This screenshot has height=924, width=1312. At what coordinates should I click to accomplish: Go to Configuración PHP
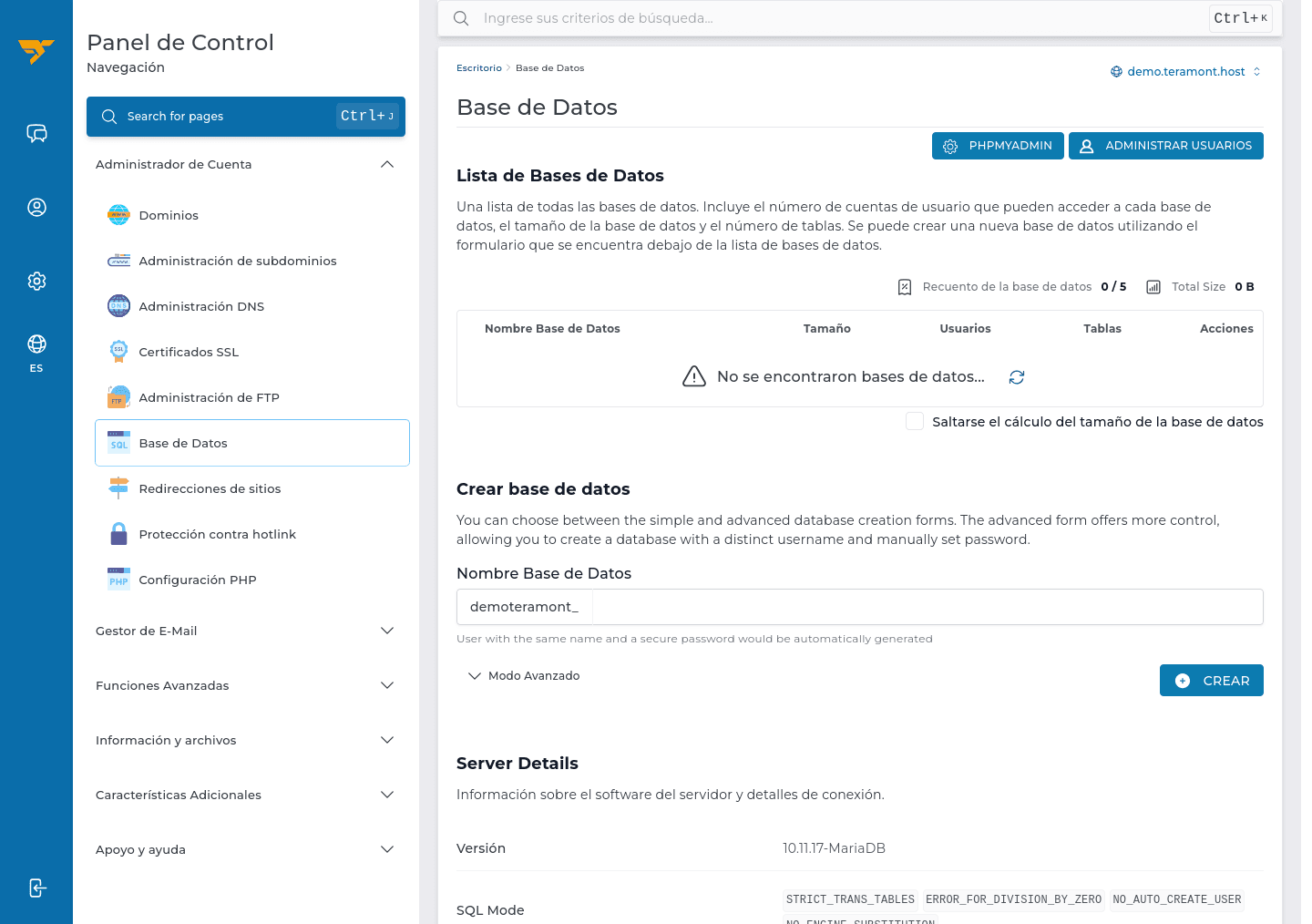pos(252,580)
